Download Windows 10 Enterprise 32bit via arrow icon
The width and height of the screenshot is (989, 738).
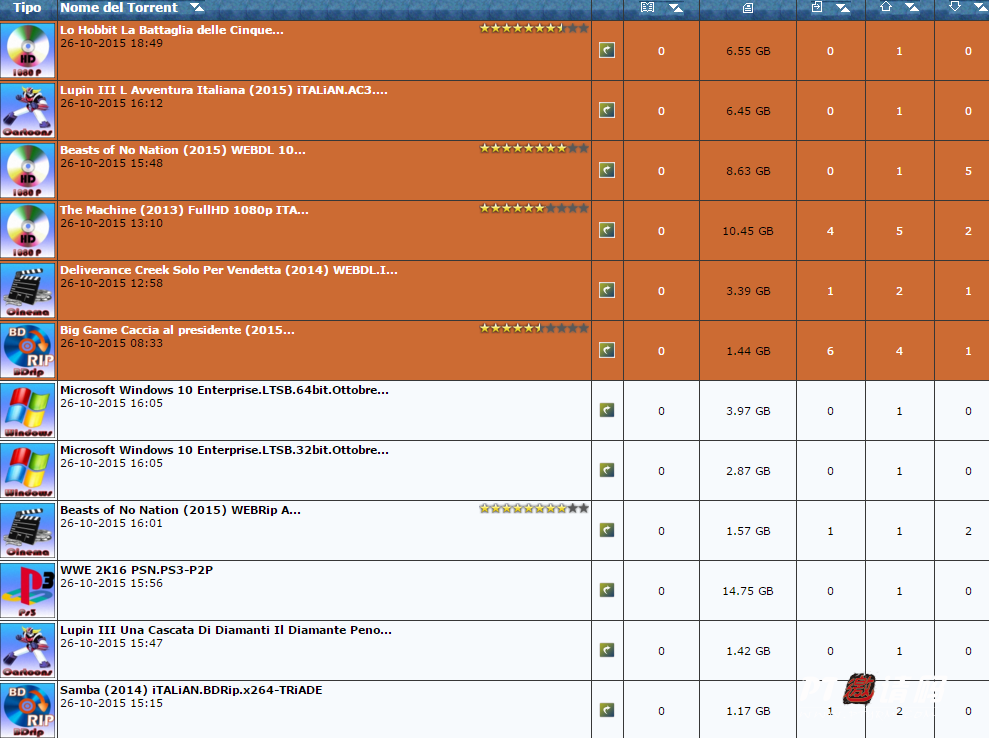coord(607,471)
